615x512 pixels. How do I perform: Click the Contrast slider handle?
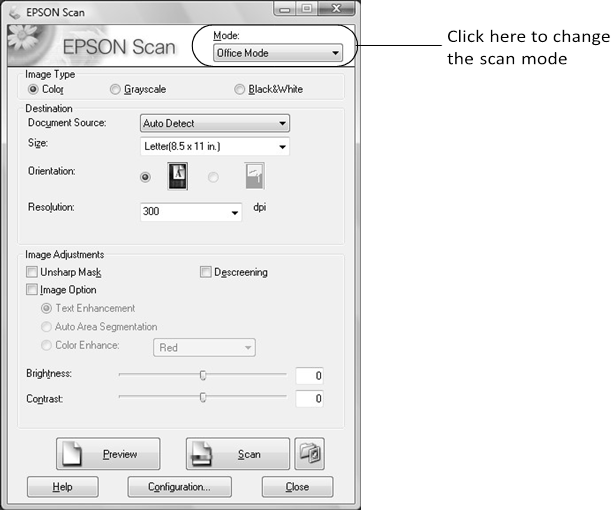point(203,397)
